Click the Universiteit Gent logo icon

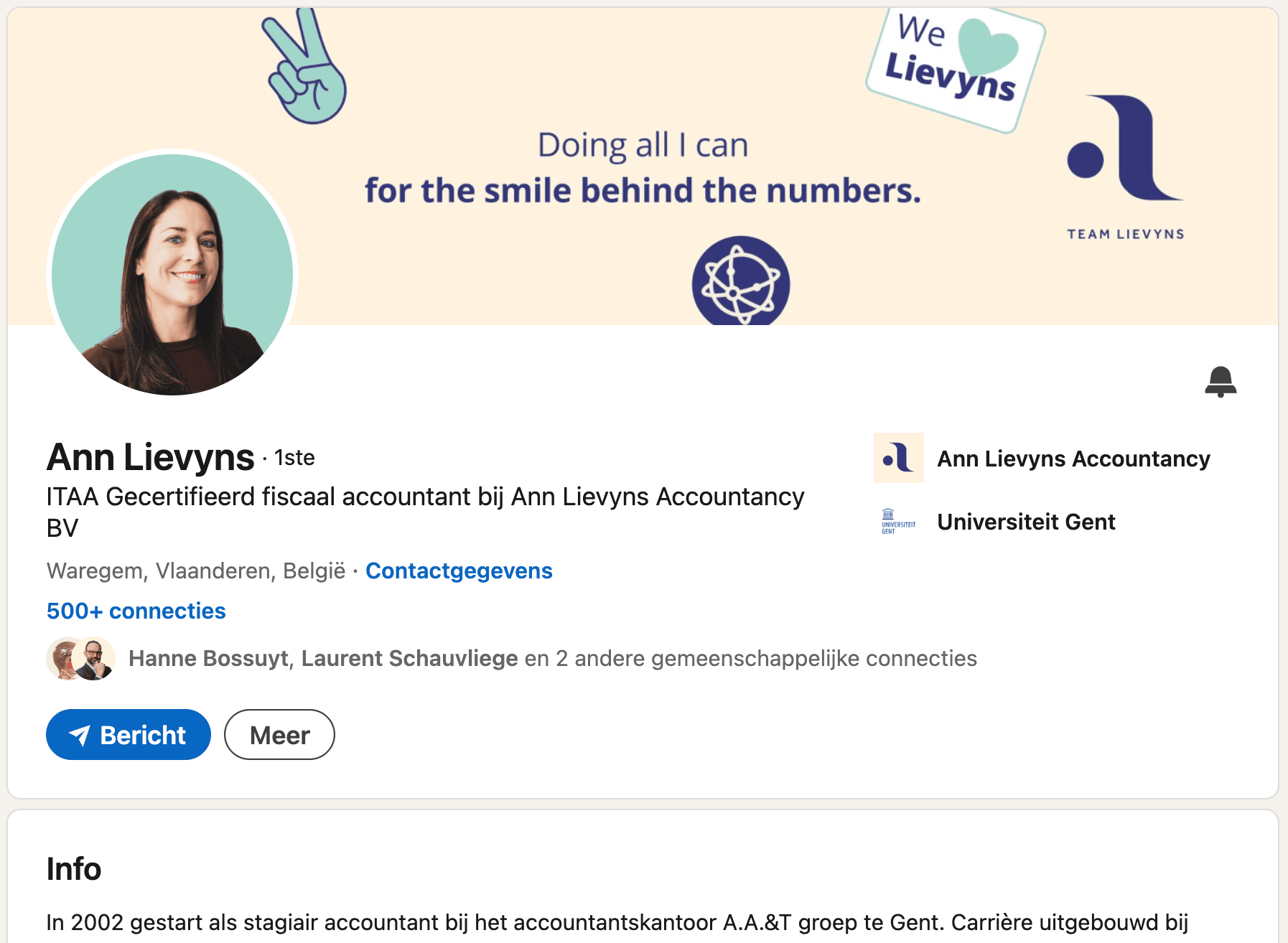tap(898, 522)
